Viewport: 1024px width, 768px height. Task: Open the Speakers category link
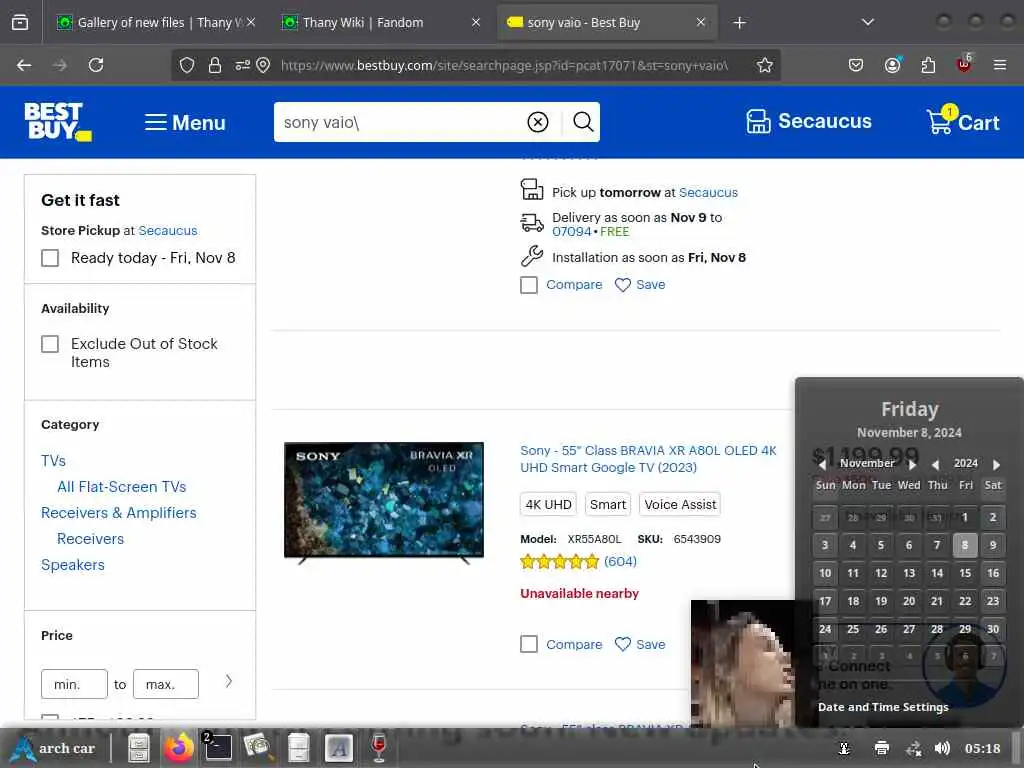72,566
